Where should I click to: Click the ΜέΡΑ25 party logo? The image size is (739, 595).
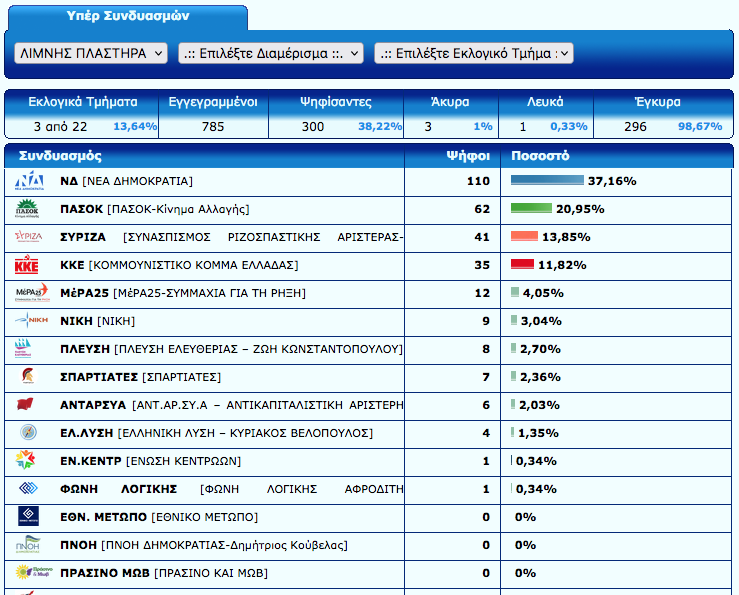(27, 293)
